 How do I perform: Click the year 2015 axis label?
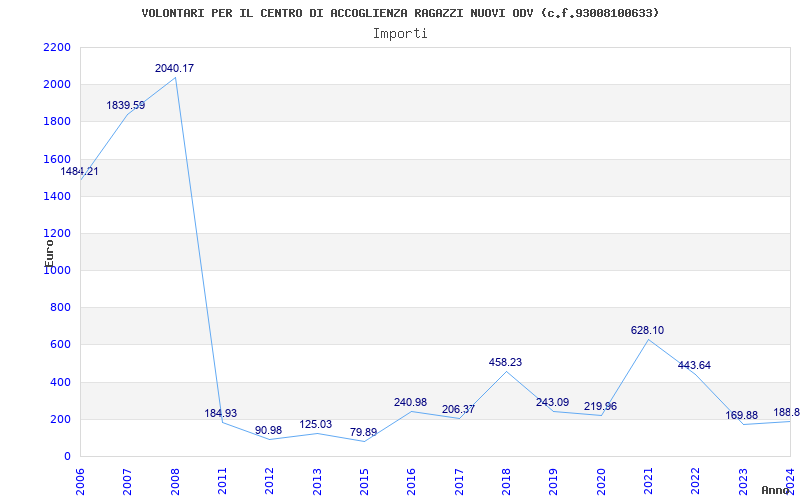[x=364, y=482]
